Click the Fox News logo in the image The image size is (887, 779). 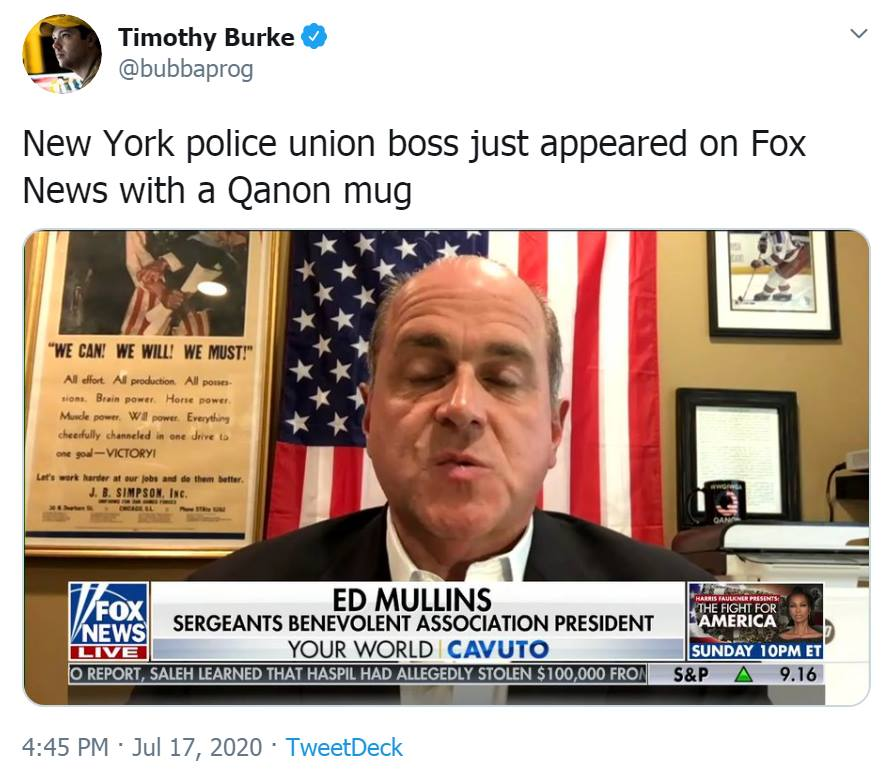(x=109, y=613)
